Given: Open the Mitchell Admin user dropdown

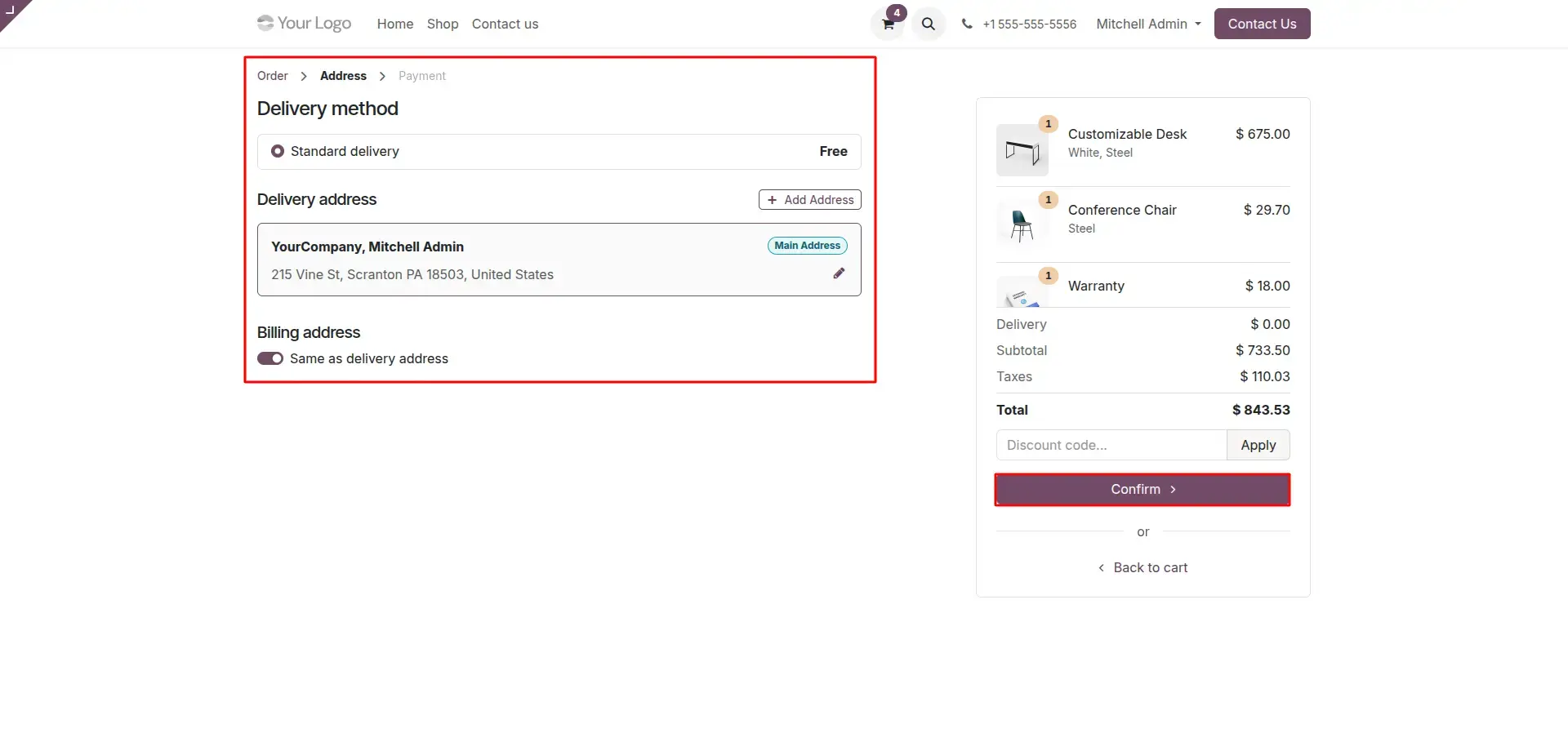Looking at the screenshot, I should 1148,24.
